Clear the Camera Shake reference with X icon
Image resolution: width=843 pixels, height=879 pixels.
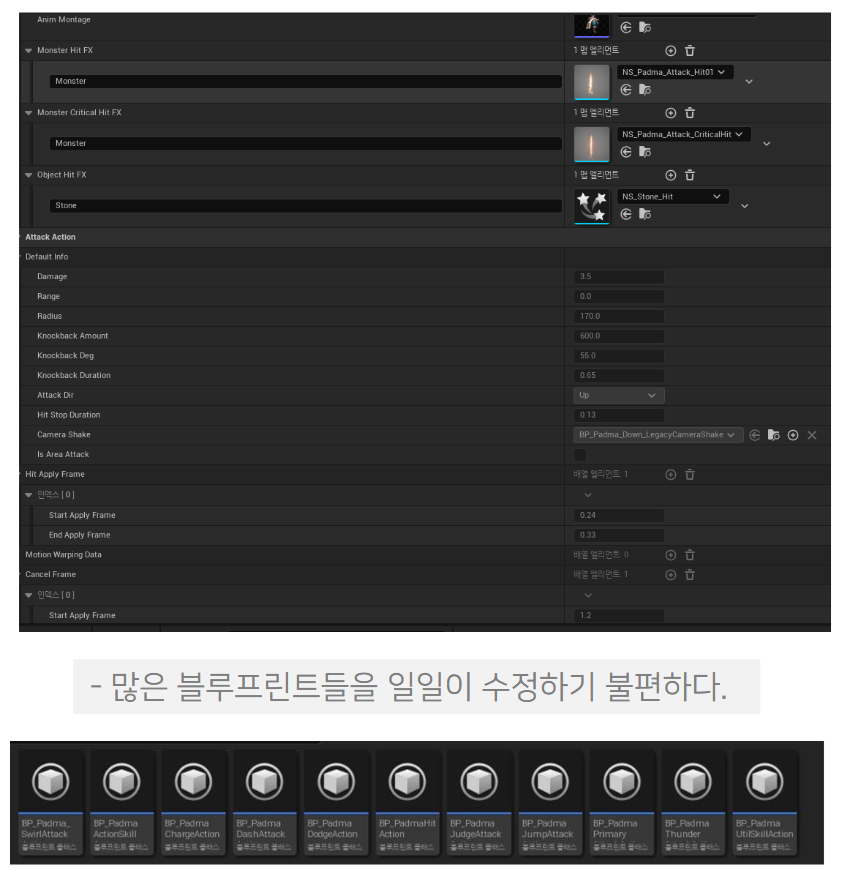pos(810,435)
